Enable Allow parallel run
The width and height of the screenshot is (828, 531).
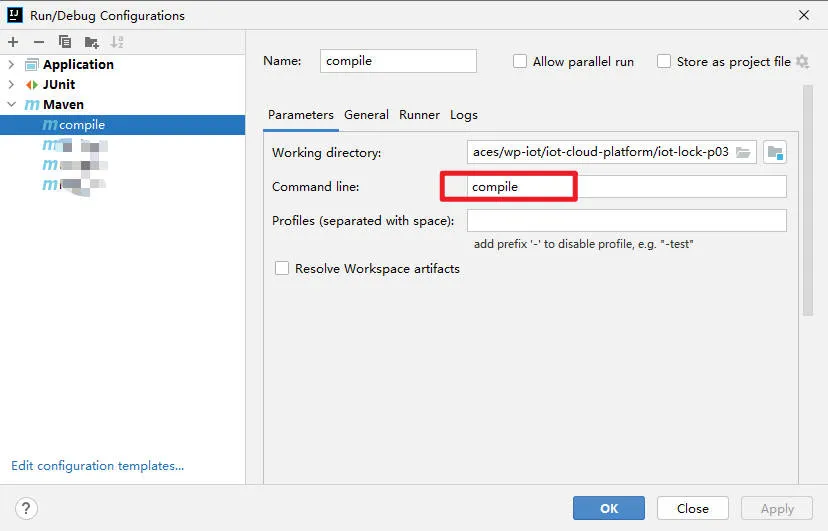tap(520, 61)
